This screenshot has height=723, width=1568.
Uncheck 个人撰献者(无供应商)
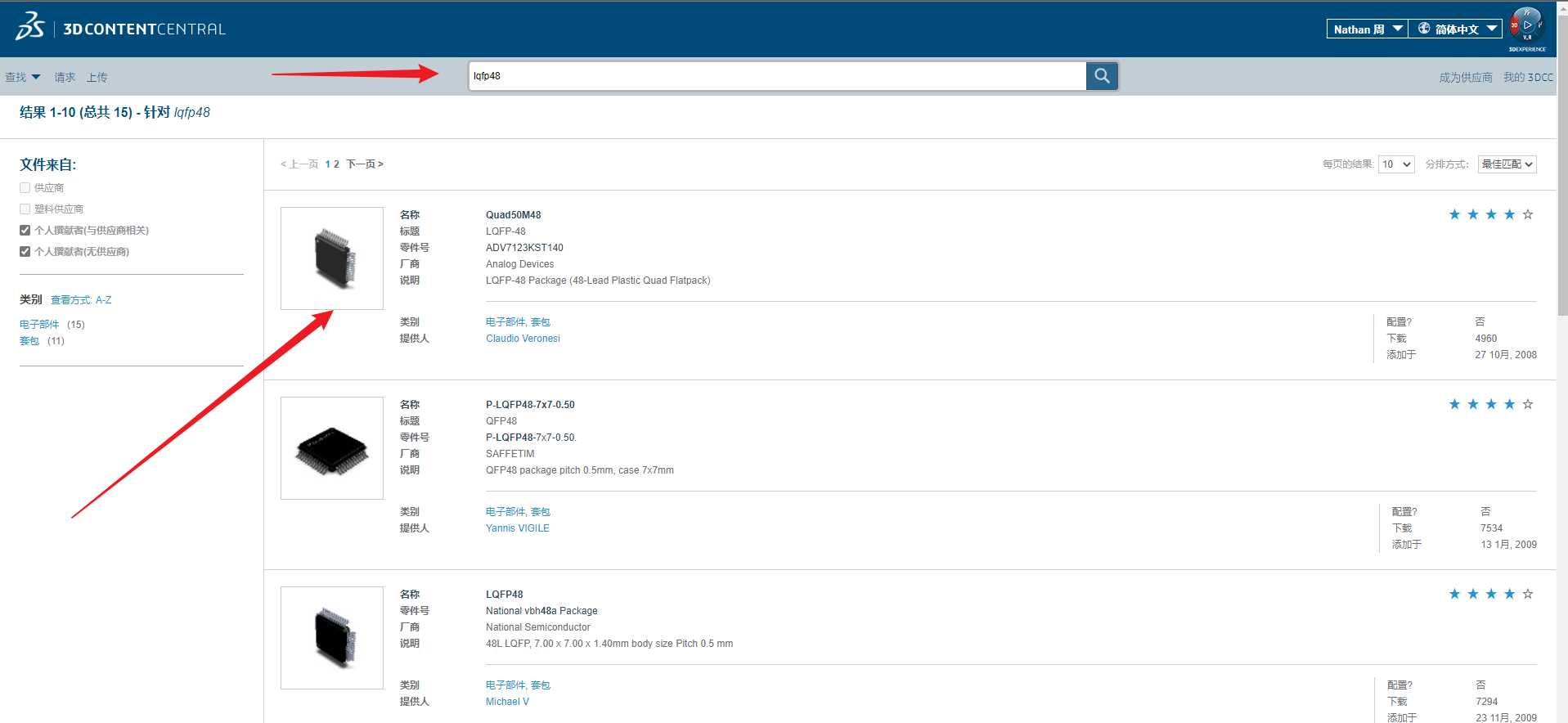tap(25, 252)
